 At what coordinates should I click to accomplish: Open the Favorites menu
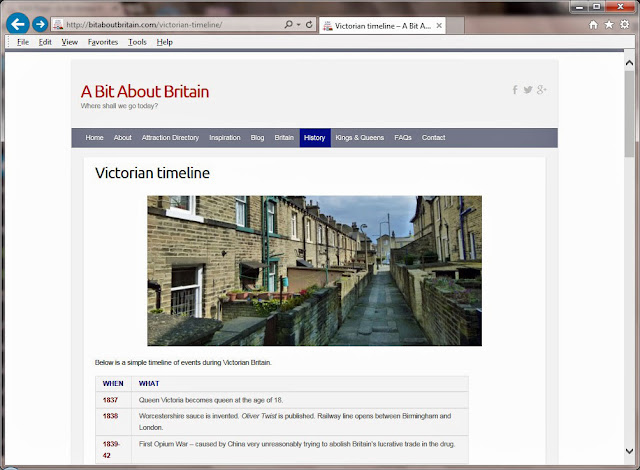pyautogui.click(x=103, y=42)
